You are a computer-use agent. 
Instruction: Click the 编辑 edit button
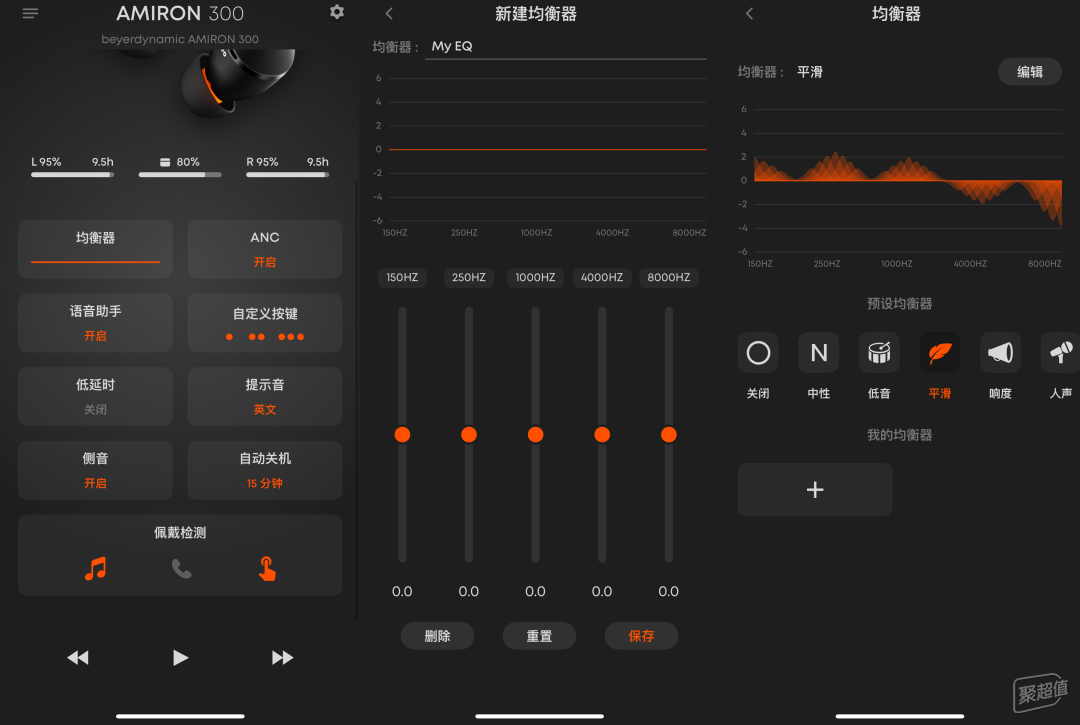click(x=1030, y=72)
